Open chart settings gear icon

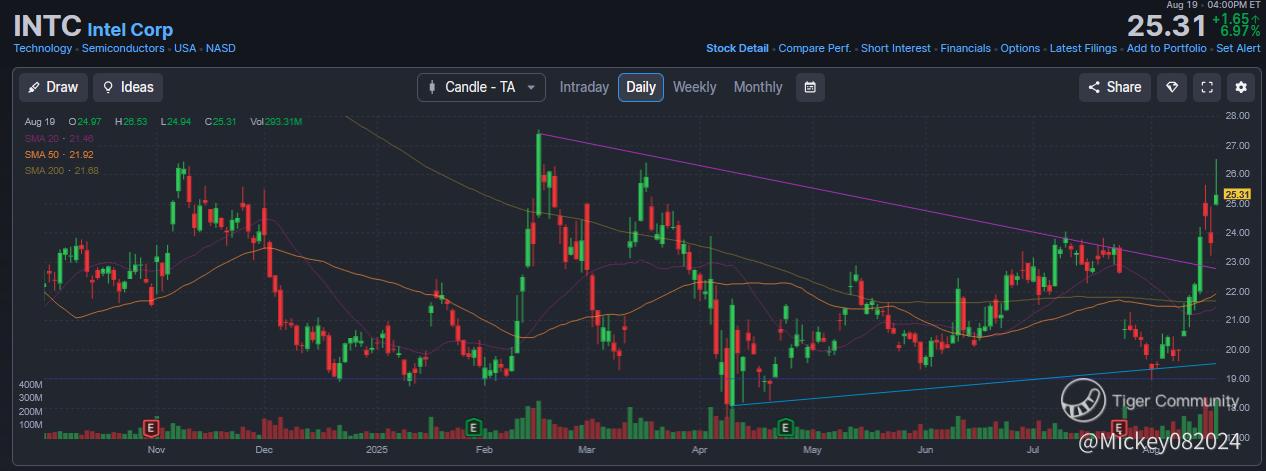pos(1241,87)
